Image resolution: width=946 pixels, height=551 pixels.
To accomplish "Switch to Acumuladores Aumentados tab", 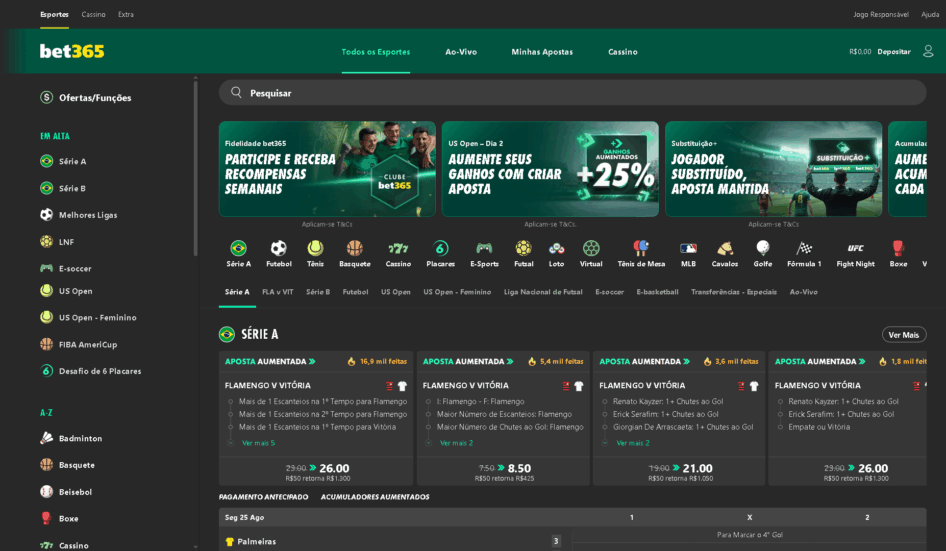I will pos(375,497).
